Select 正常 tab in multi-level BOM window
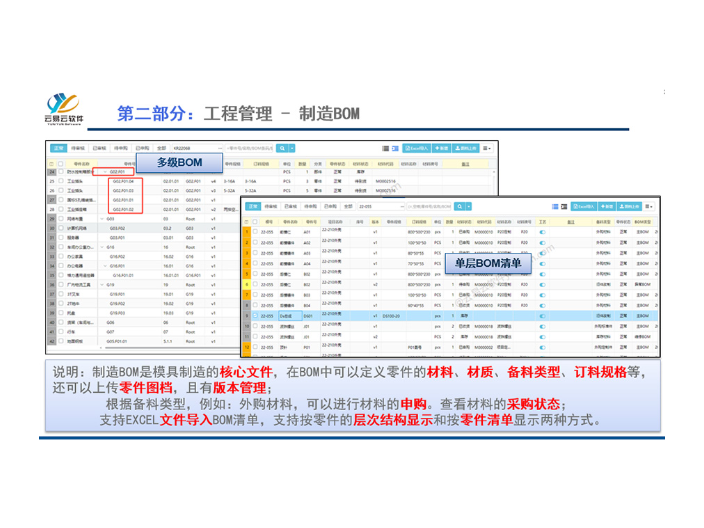704x528 pixels. click(58, 148)
